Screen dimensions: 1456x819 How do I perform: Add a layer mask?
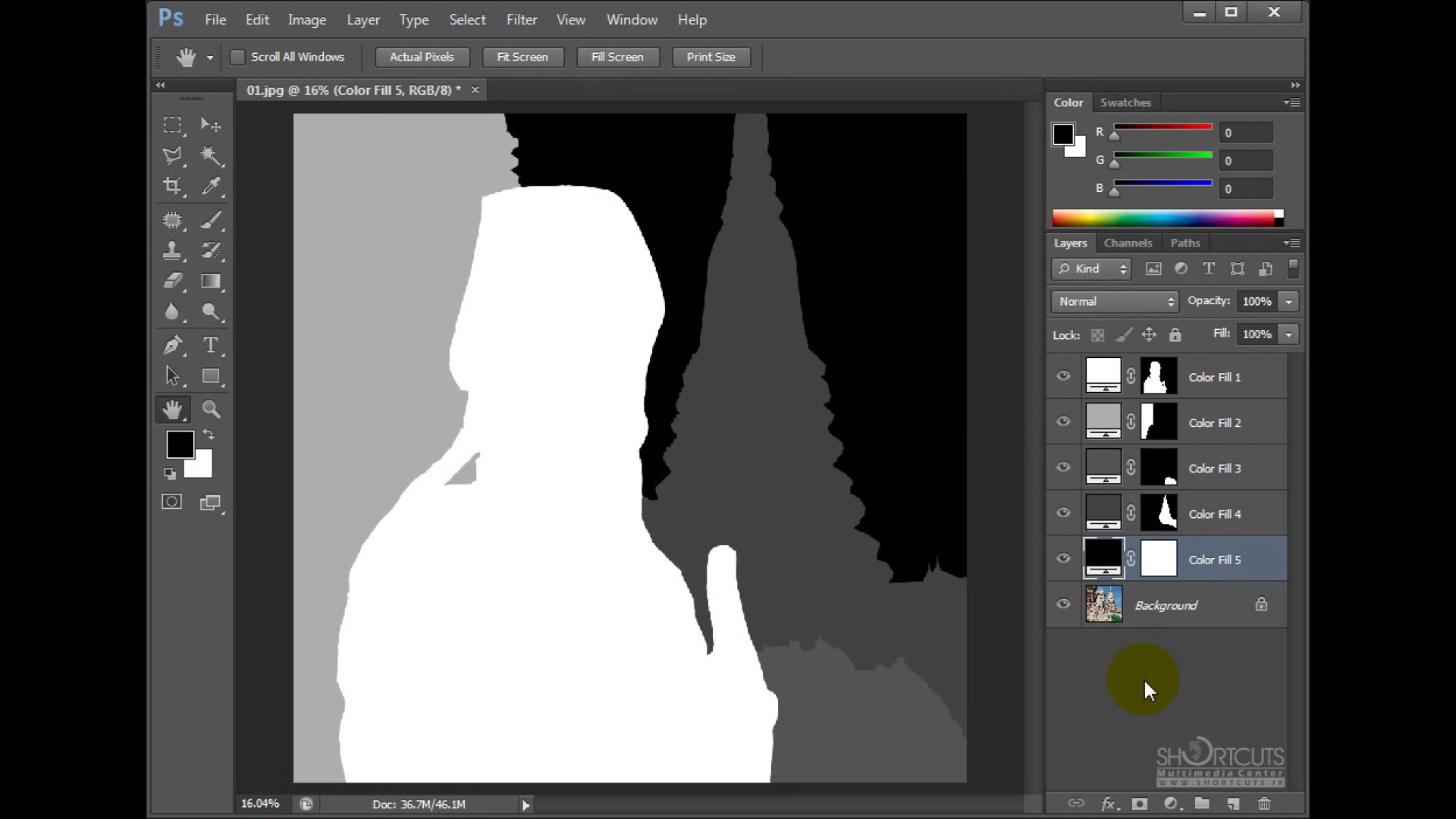[x=1139, y=804]
